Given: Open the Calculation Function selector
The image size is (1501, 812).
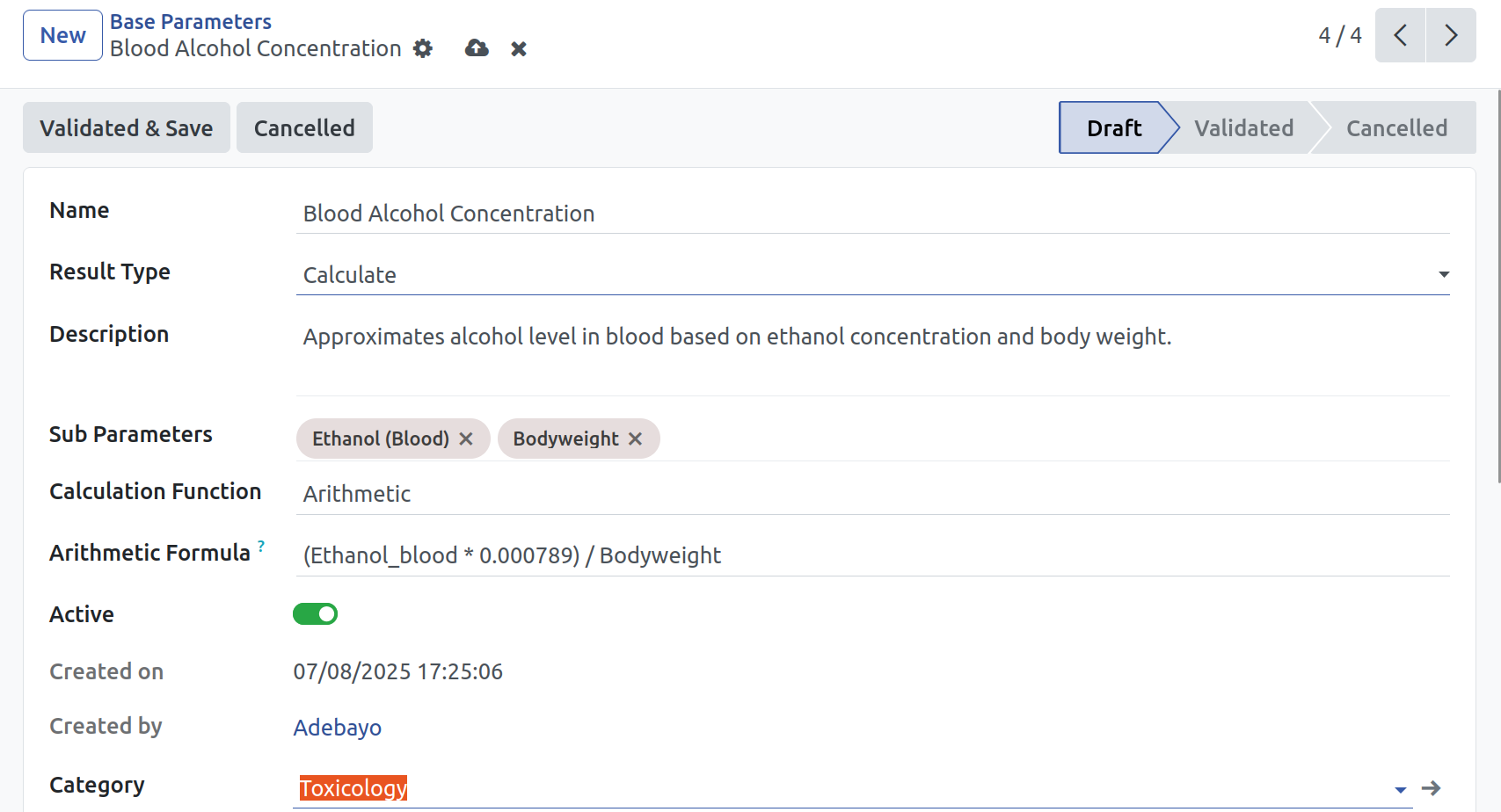Looking at the screenshot, I should click(x=872, y=494).
